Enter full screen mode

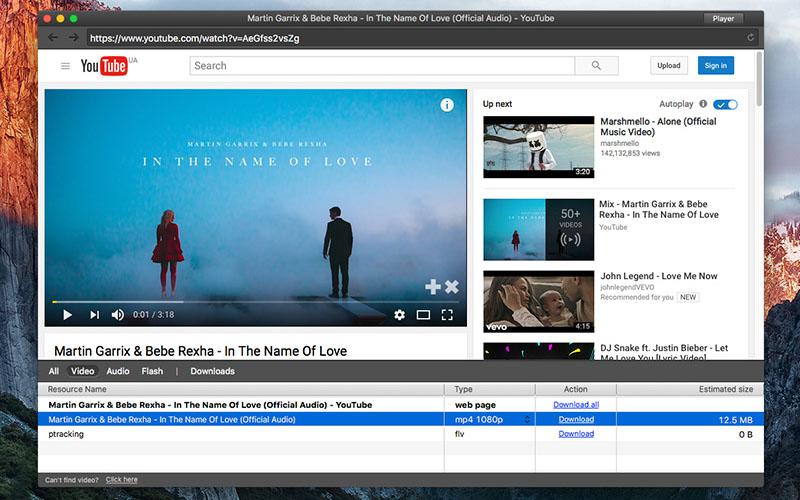click(447, 315)
